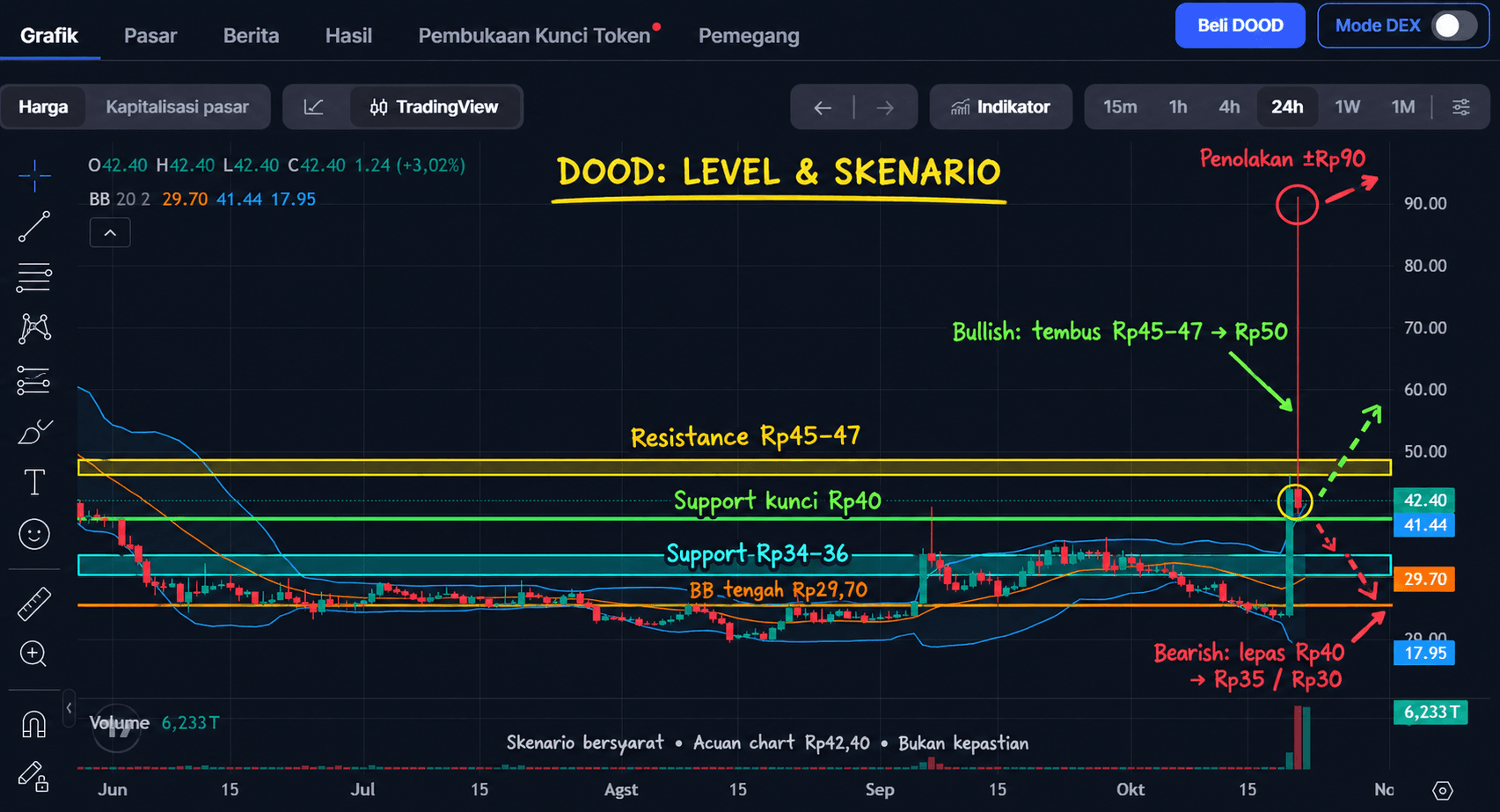This screenshot has height=812, width=1500.
Task: Switch to Kapitalisasi pasar view
Action: coord(177,107)
